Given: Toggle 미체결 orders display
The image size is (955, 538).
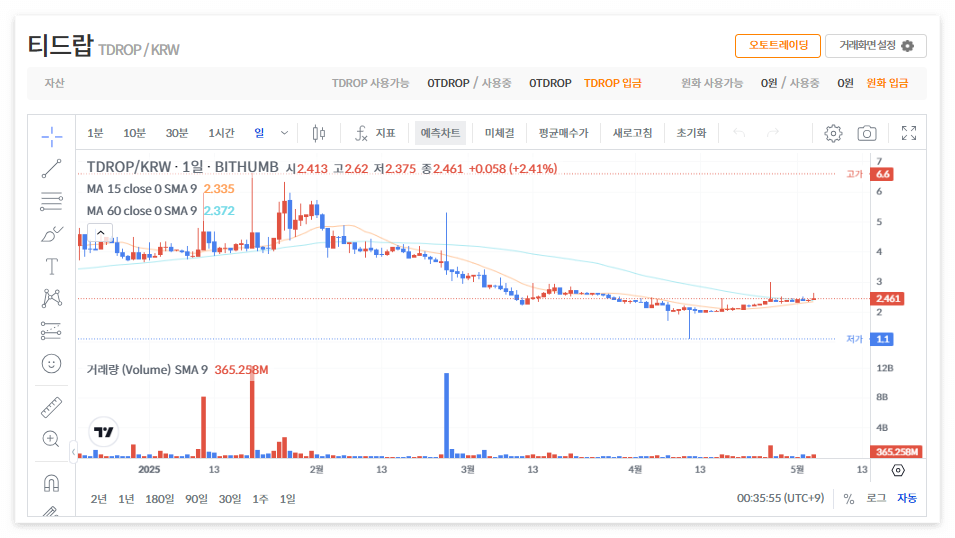Looking at the screenshot, I should (499, 133).
